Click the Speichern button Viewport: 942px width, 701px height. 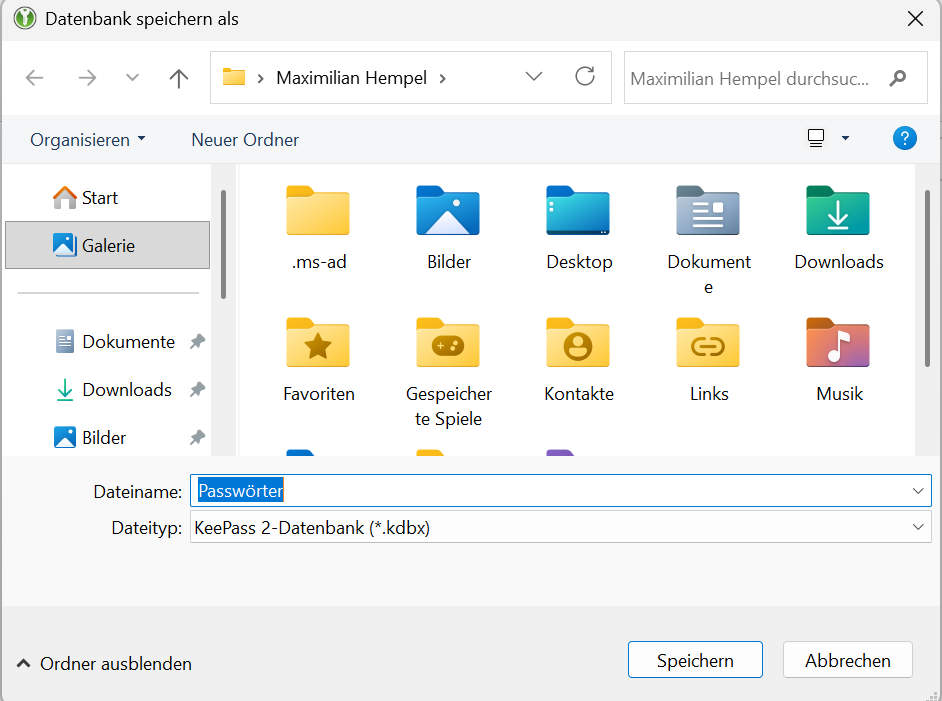(695, 660)
